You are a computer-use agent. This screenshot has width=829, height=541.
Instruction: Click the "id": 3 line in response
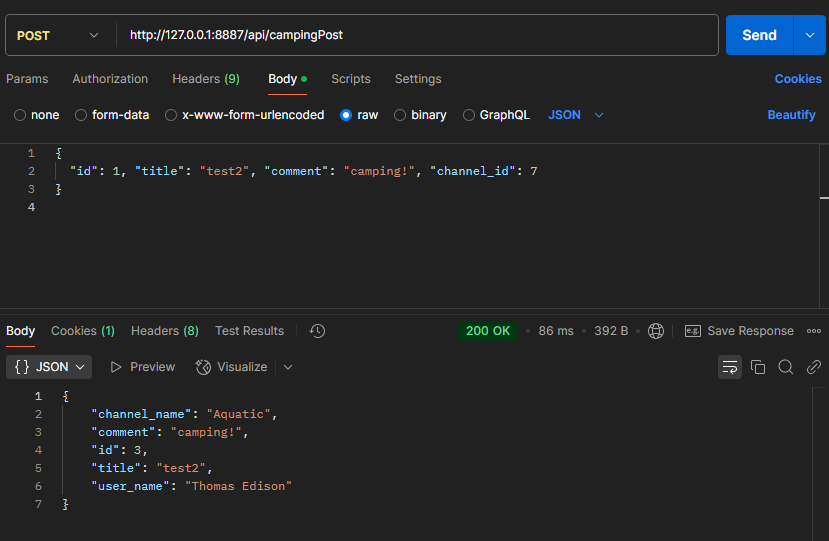[x=119, y=450]
